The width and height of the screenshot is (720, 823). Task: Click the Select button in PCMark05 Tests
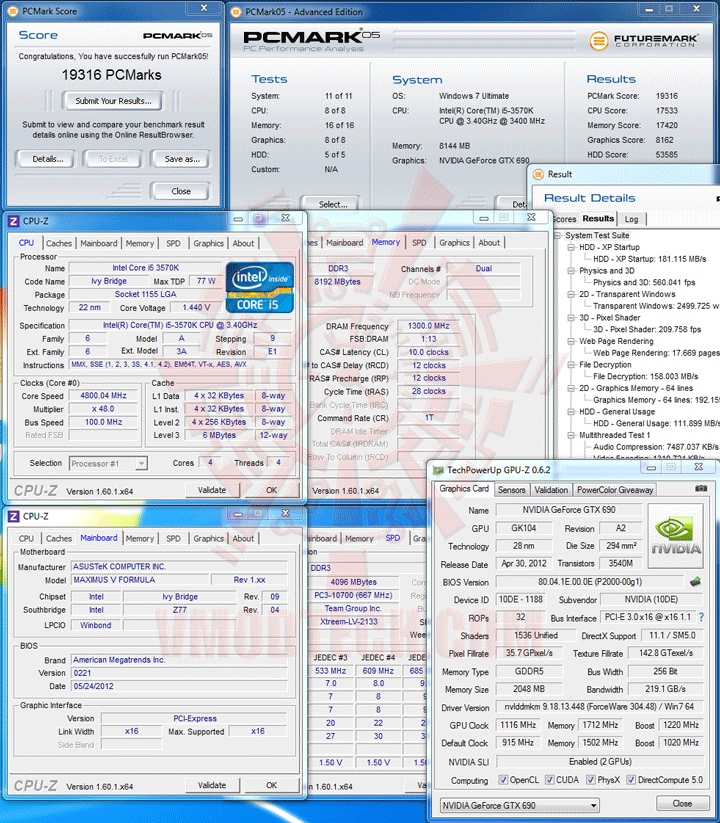pos(333,204)
